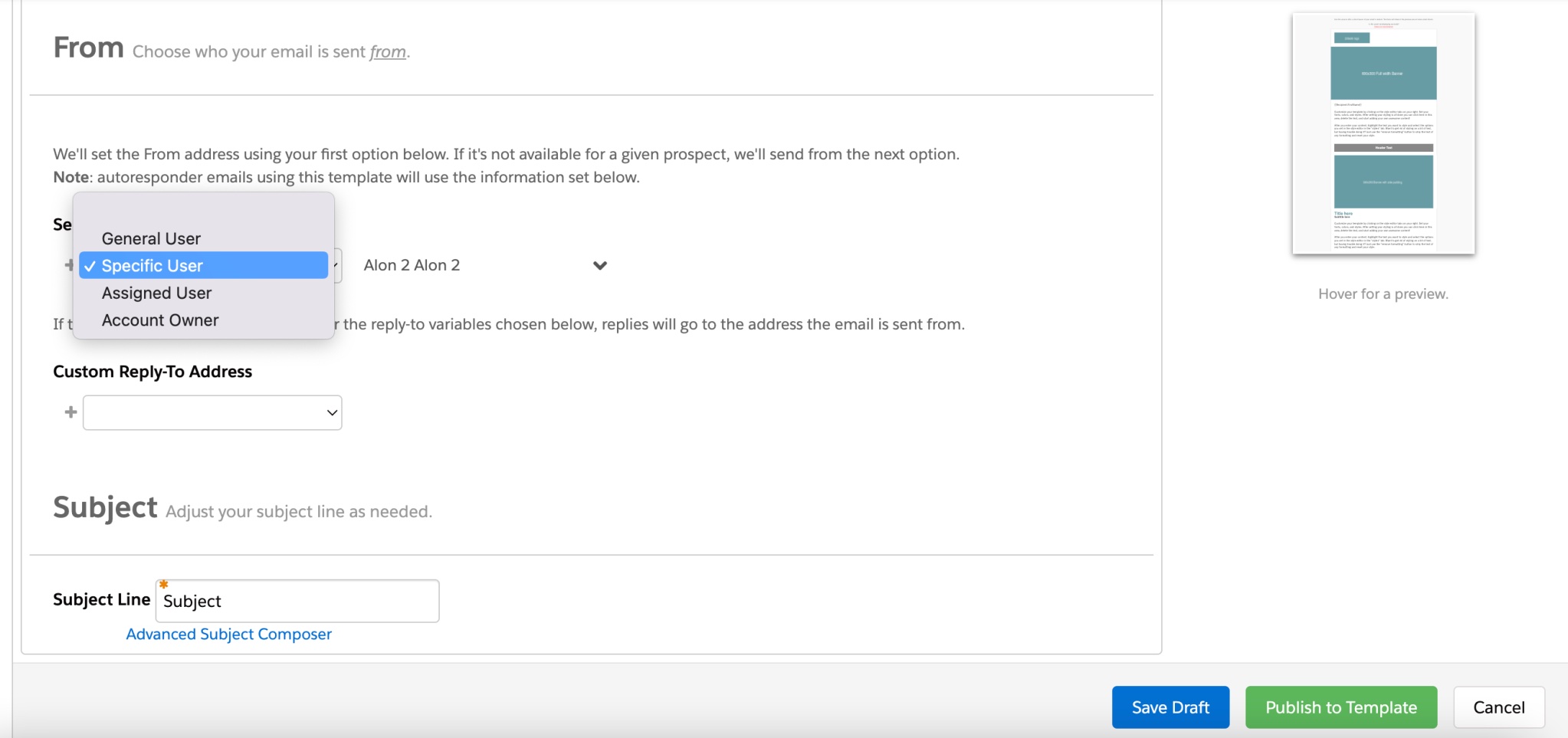Select the Assigned User option
The height and width of the screenshot is (738, 1568).
pos(156,292)
